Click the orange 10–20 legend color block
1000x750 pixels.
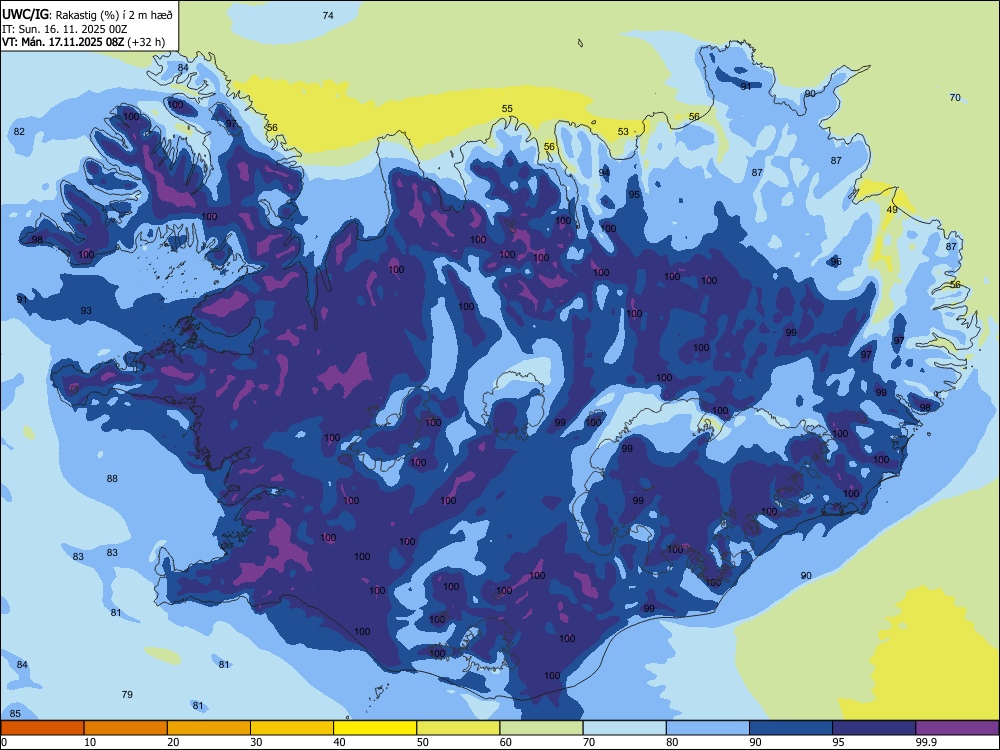(x=126, y=728)
